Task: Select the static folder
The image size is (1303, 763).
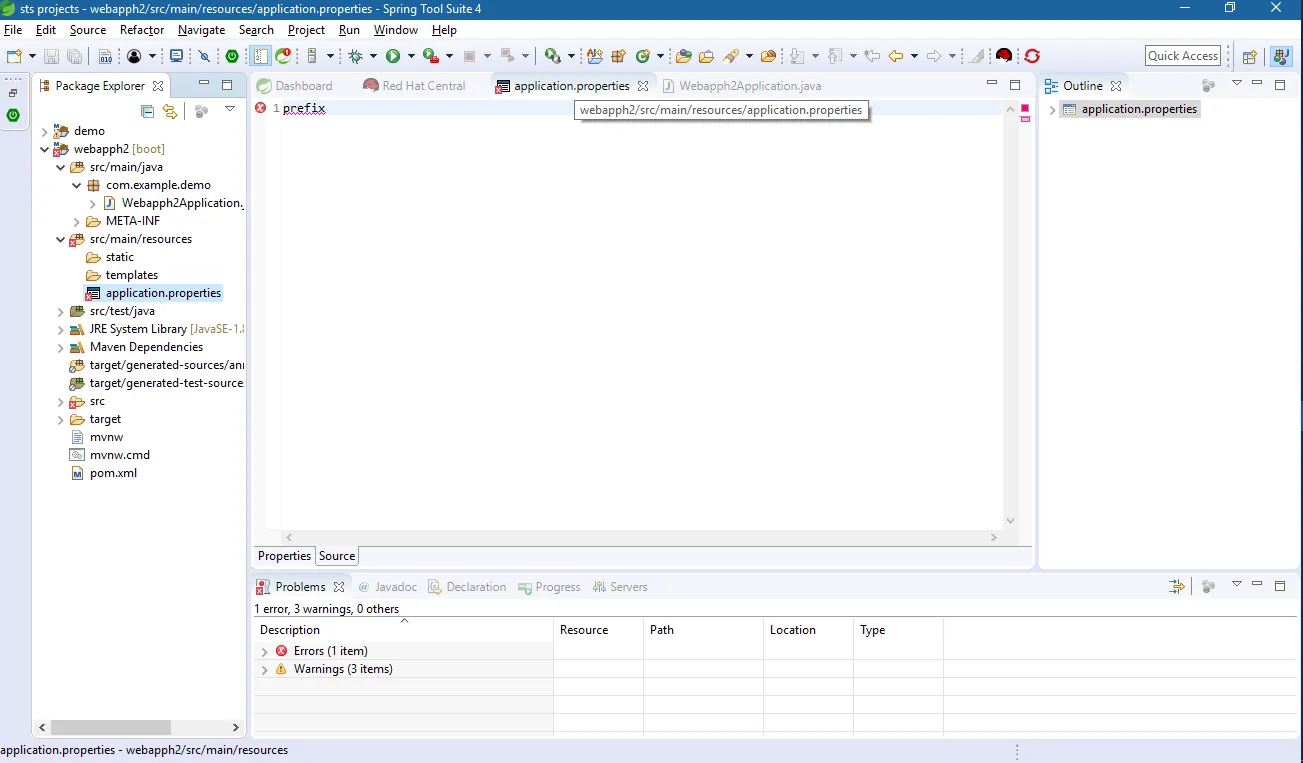Action: pos(110,257)
